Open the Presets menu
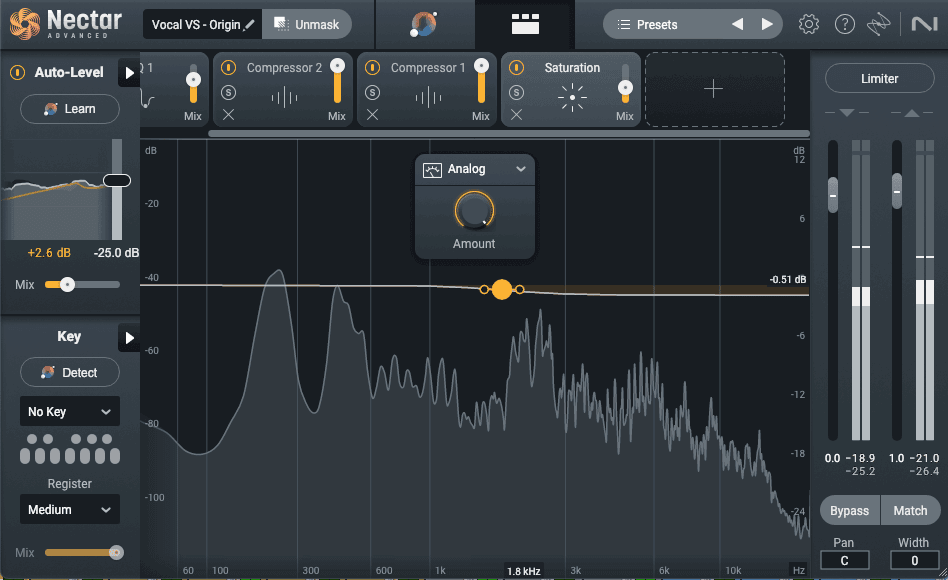The width and height of the screenshot is (948, 580). pos(656,24)
